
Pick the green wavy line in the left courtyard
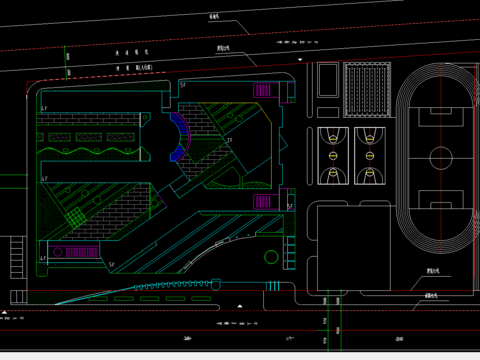tap(88, 152)
